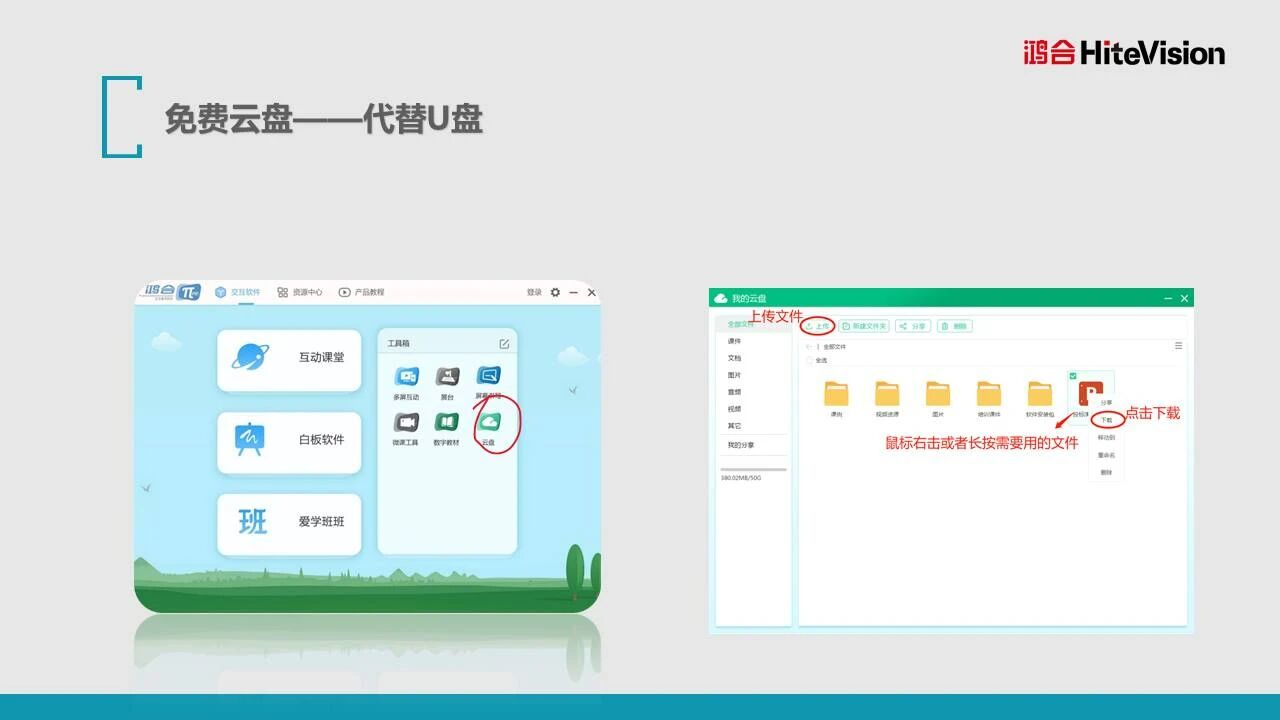
Task: Click the settings gear in launcher
Action: pos(556,292)
